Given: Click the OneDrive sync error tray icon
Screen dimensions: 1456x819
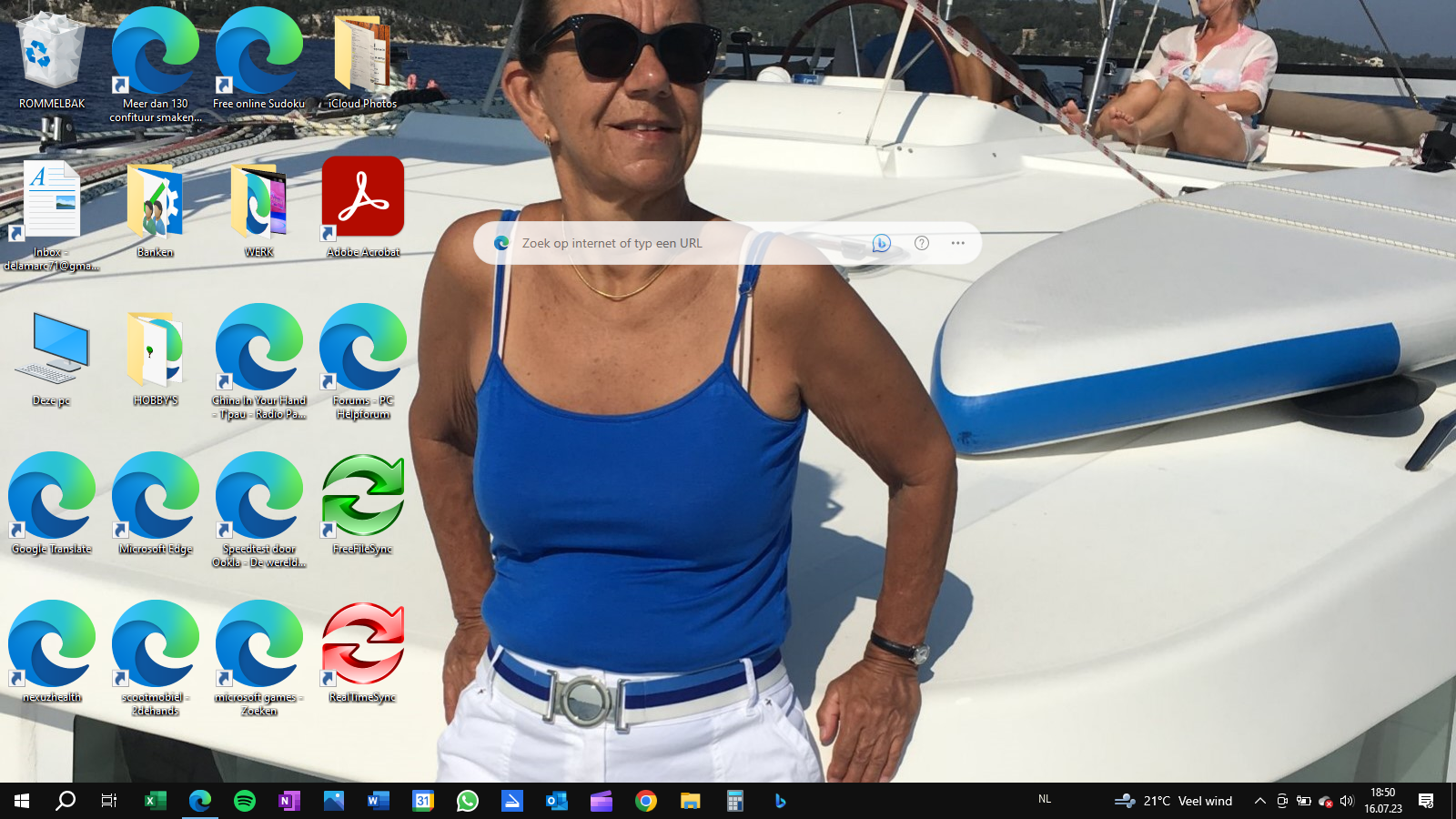Looking at the screenshot, I should 1326,801.
